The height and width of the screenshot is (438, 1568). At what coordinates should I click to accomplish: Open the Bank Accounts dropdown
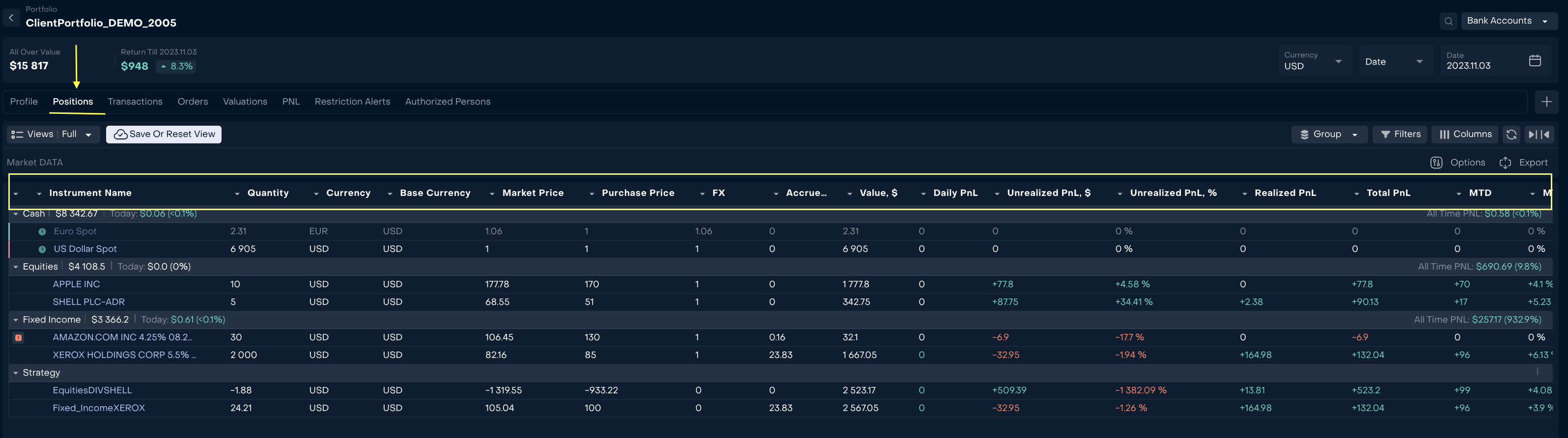click(x=1507, y=21)
